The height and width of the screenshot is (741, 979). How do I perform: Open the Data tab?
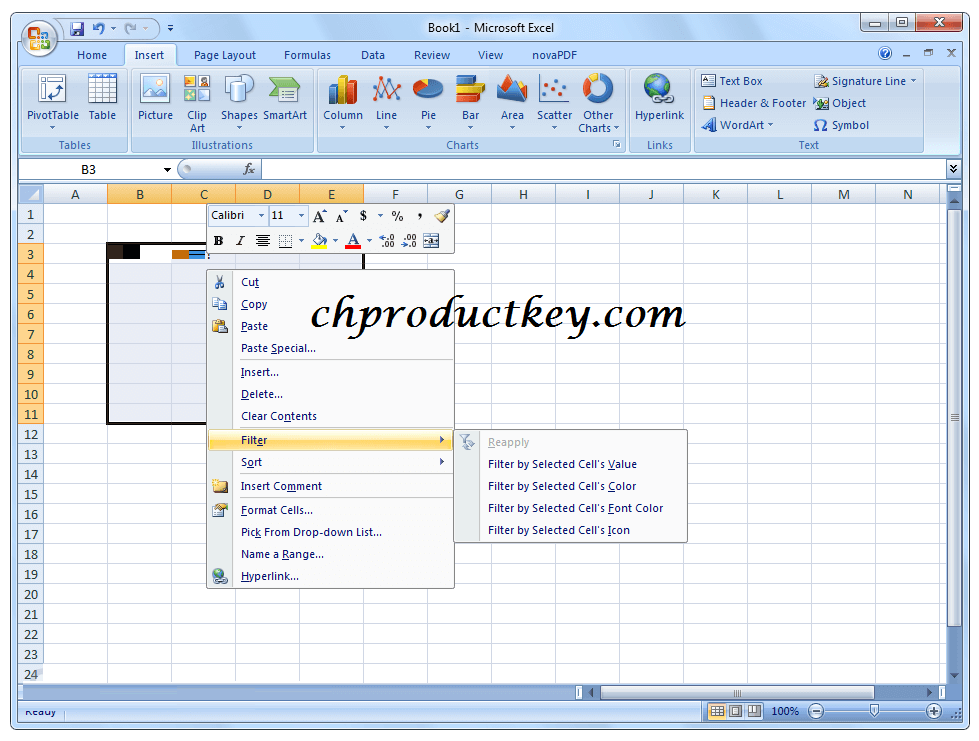point(373,55)
